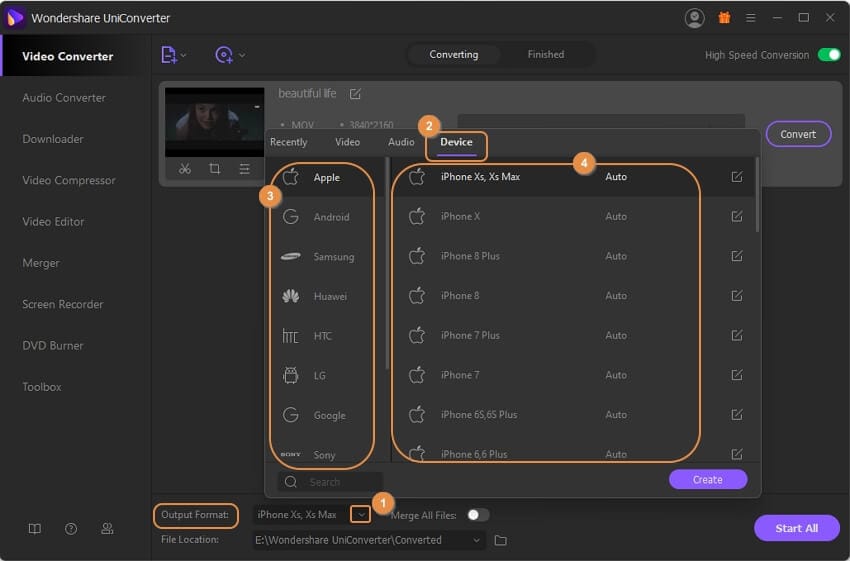Choose the iPhone 8 Plus preset
The image size is (850, 561).
coord(572,256)
